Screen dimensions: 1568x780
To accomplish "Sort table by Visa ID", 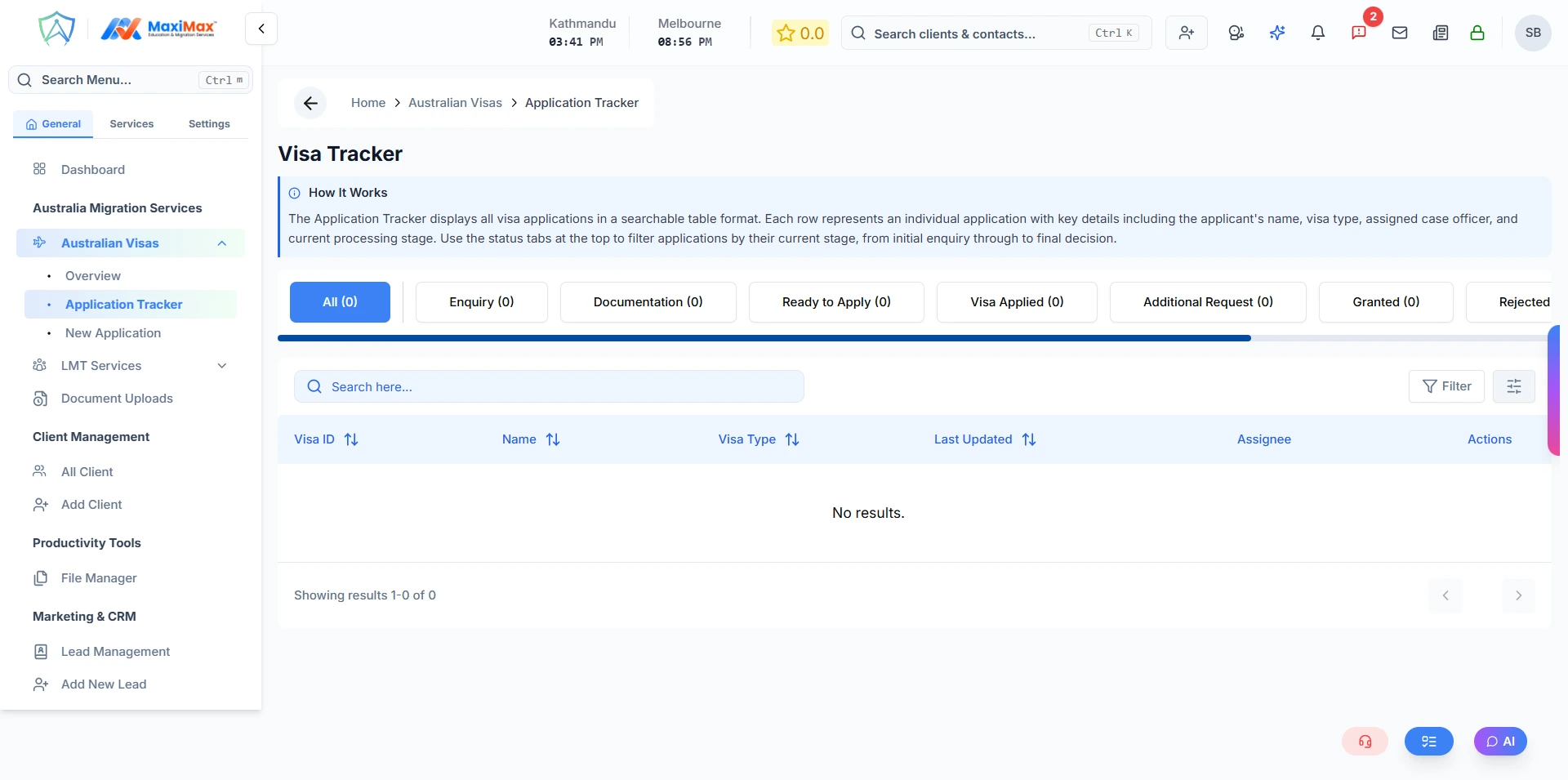I will [x=351, y=439].
